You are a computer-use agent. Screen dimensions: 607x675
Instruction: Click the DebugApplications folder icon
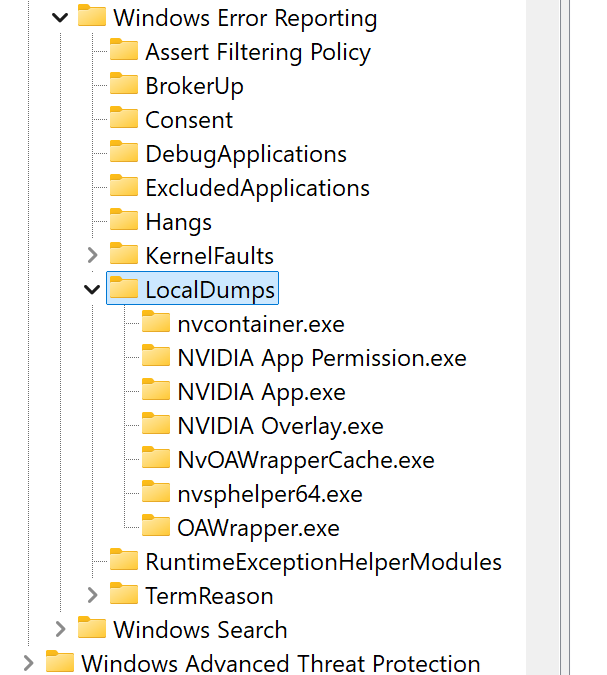[124, 152]
